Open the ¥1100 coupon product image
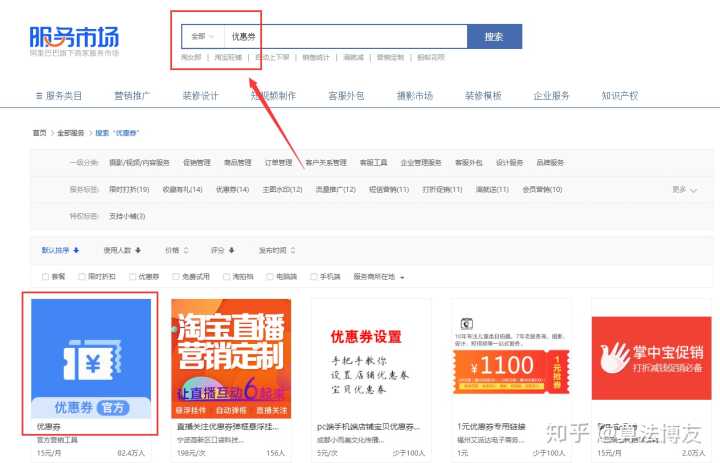The image size is (720, 463). 511,359
